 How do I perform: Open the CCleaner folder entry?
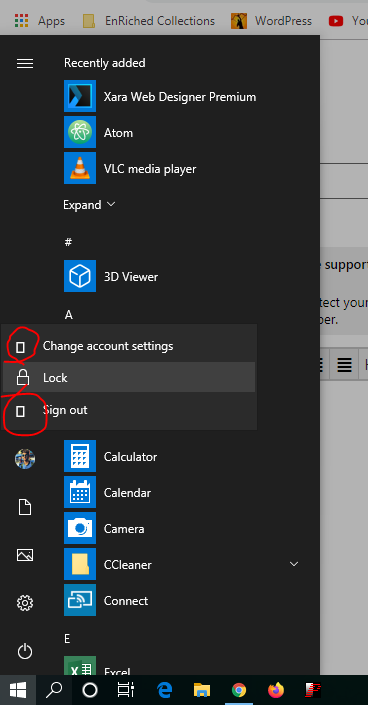pyautogui.click(x=108, y=564)
